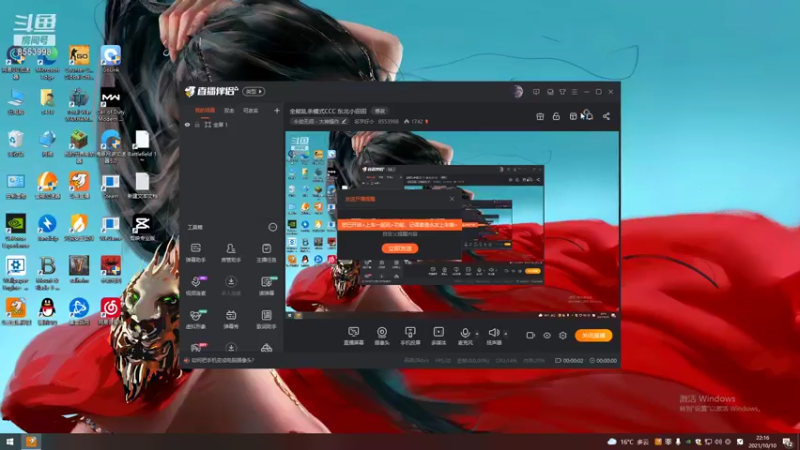
Task: Open the QQ penguin desktop icon
Action: pyautogui.click(x=47, y=311)
